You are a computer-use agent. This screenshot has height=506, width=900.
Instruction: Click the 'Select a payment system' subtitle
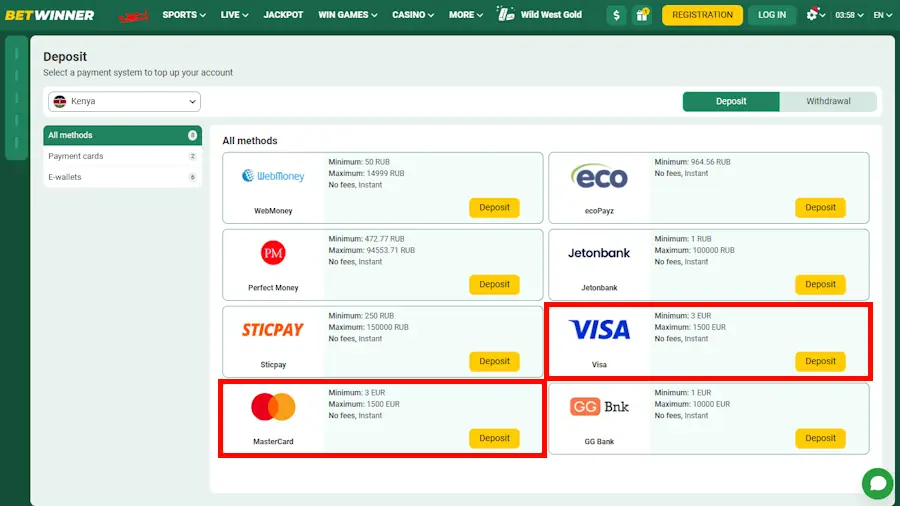click(138, 73)
